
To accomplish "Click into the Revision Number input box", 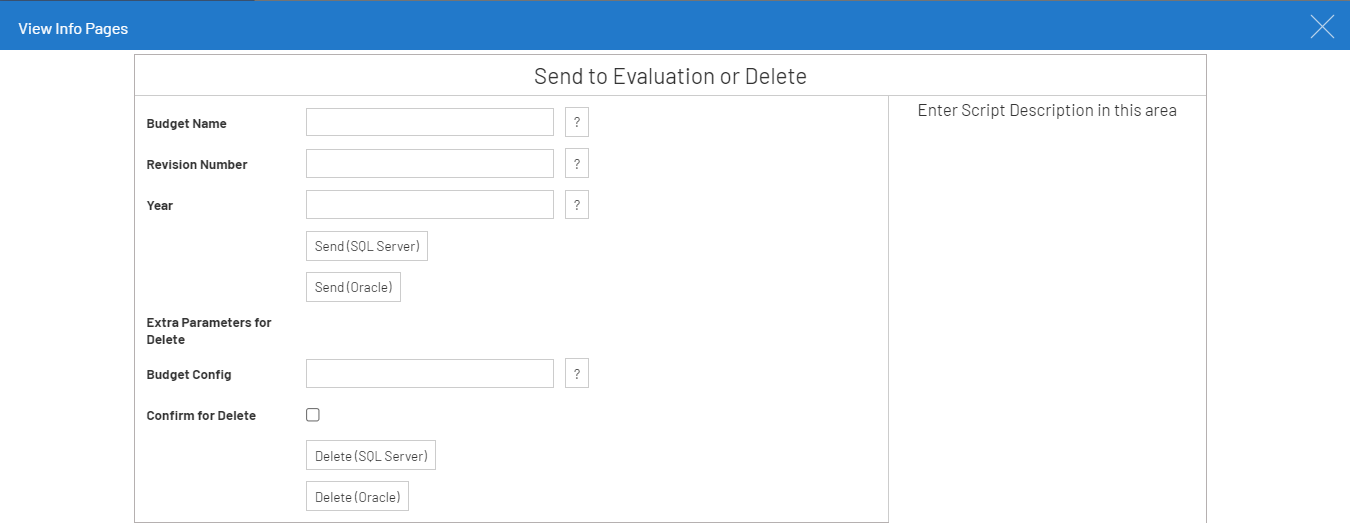I will pos(429,164).
